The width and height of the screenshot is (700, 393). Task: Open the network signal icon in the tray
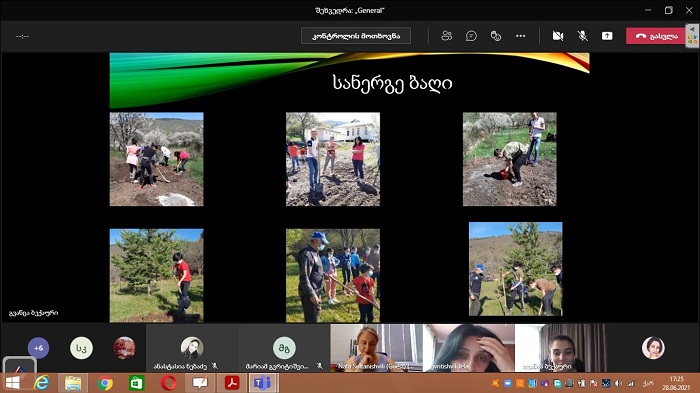(x=630, y=383)
